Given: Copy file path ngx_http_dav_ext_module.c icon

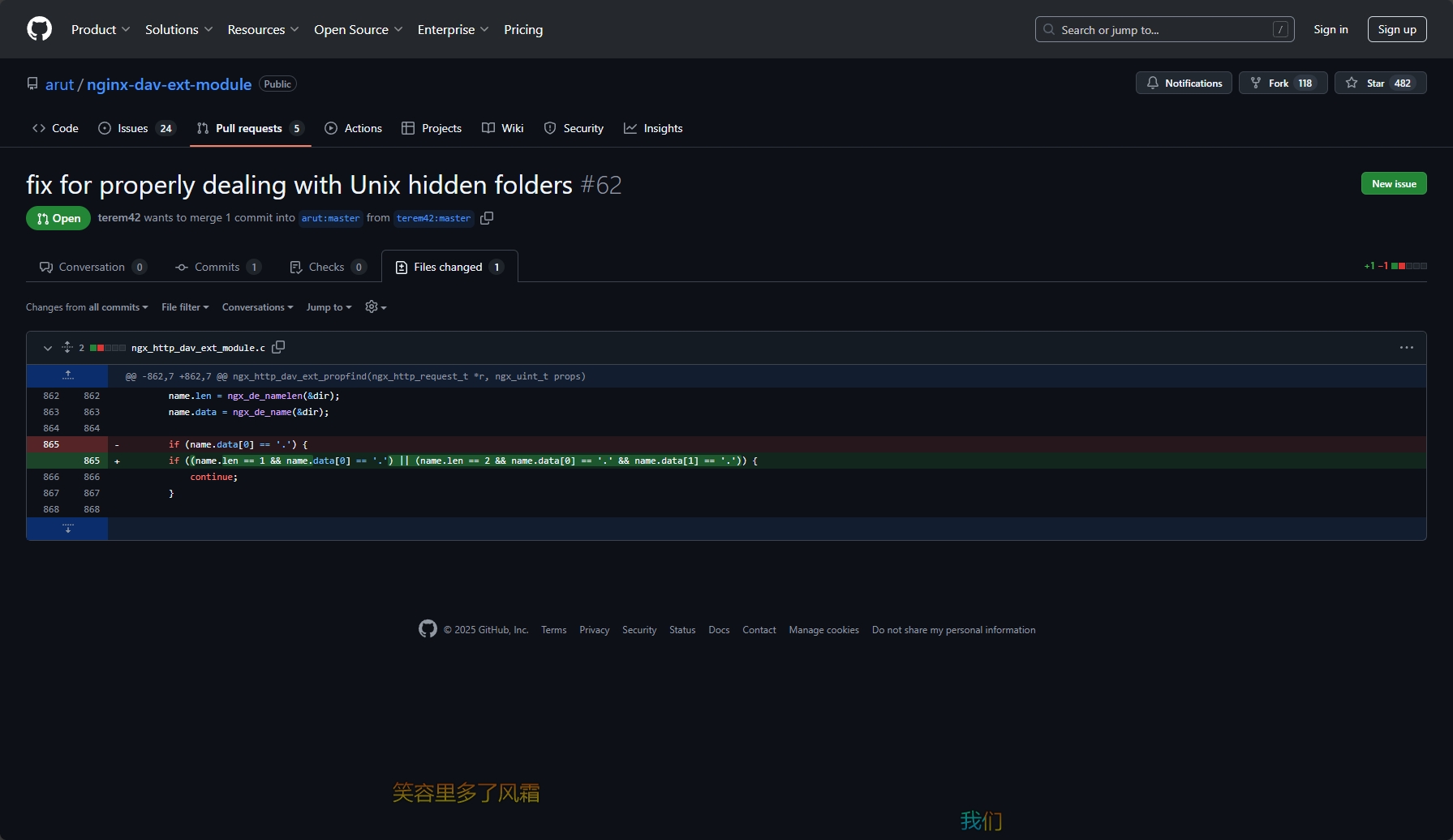Looking at the screenshot, I should [278, 347].
